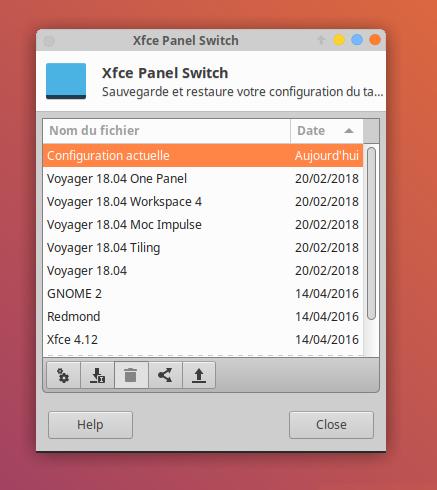Click the list's vertical scrollbar
437x490 pixels.
(x=371, y=233)
